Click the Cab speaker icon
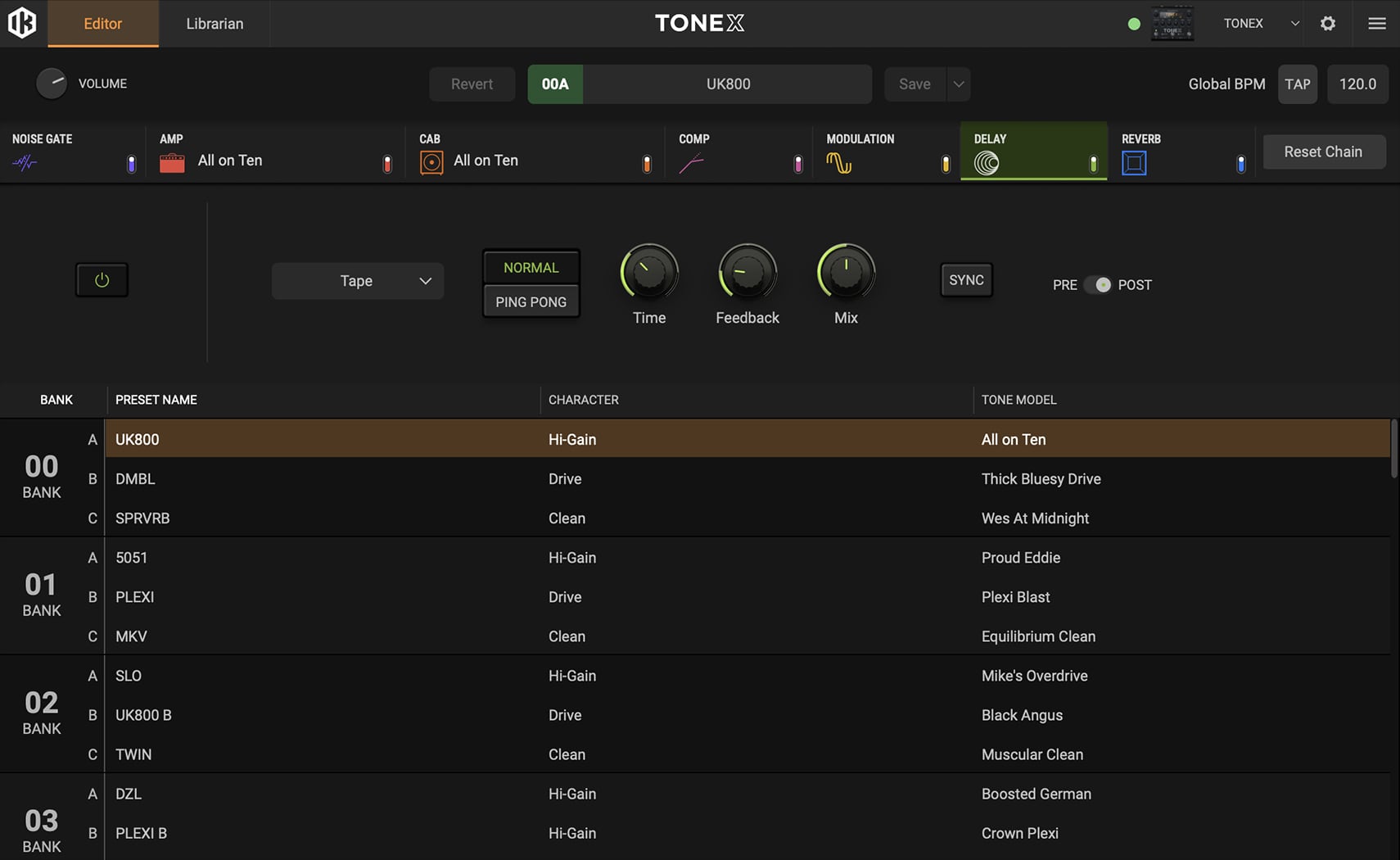 [x=431, y=163]
